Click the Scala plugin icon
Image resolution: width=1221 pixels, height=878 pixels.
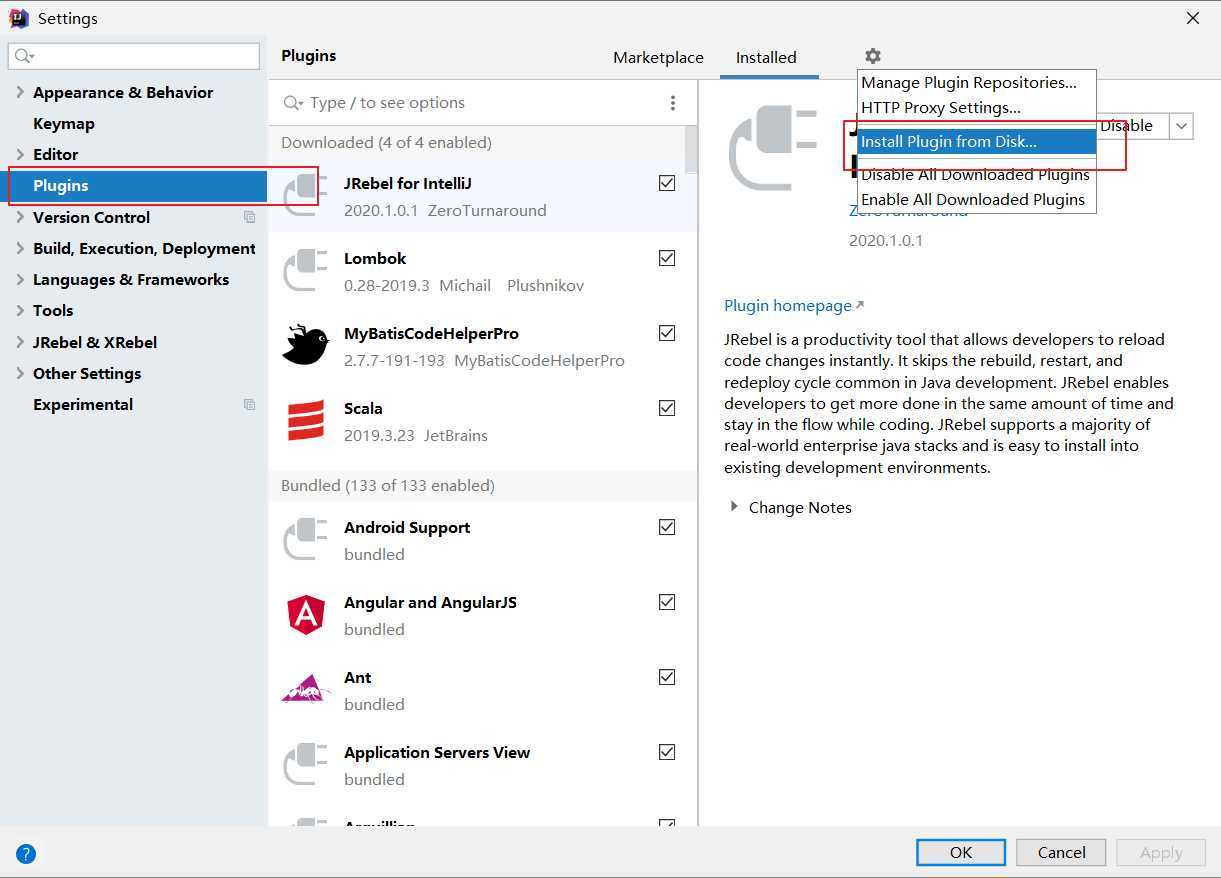[306, 420]
